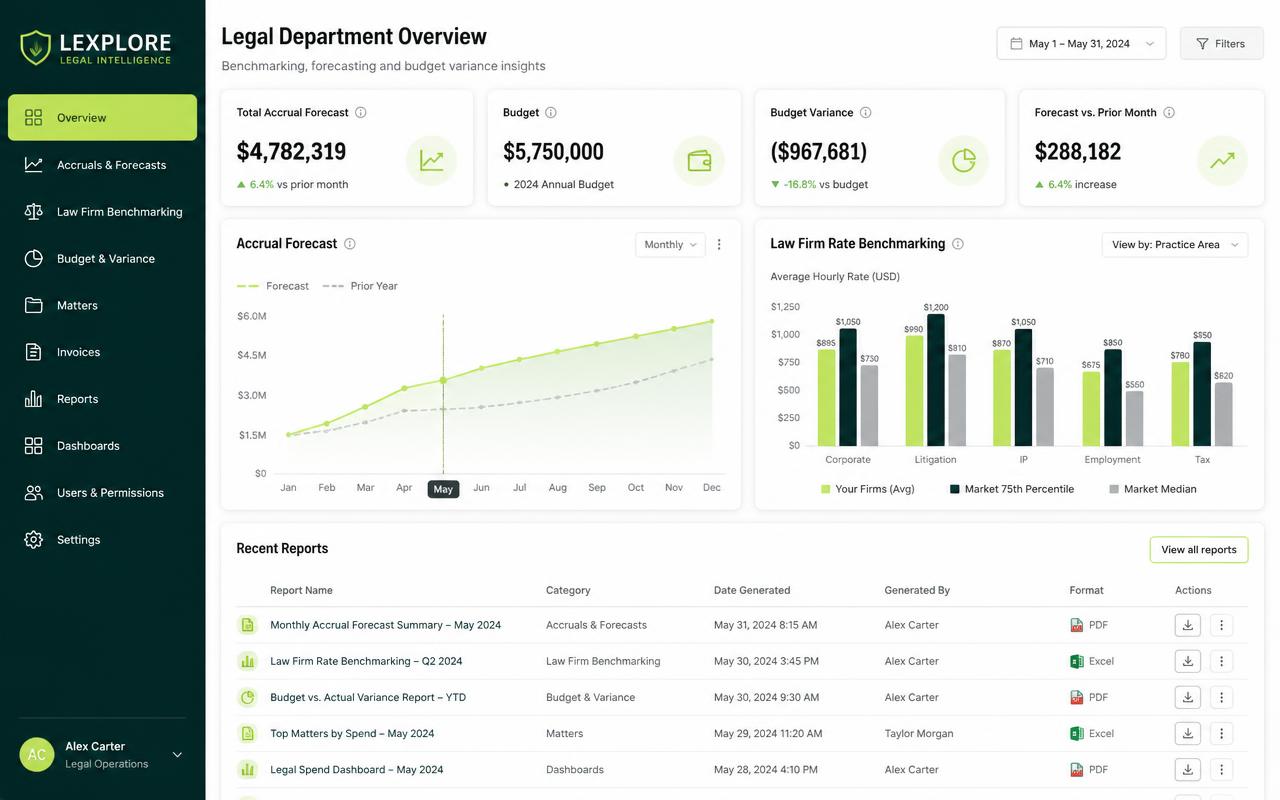The height and width of the screenshot is (800, 1280).
Task: Download Top Matters by Spend report
Action: point(1188,733)
